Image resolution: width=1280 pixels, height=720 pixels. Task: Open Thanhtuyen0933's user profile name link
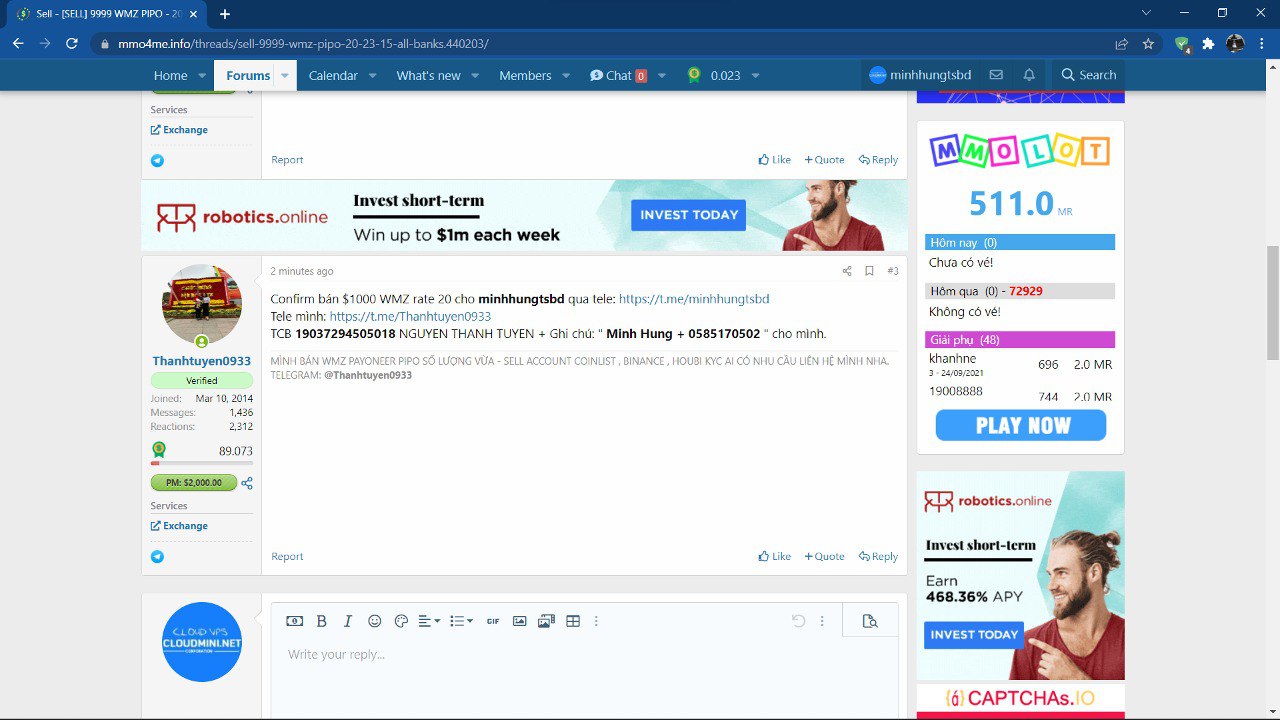pyautogui.click(x=202, y=361)
